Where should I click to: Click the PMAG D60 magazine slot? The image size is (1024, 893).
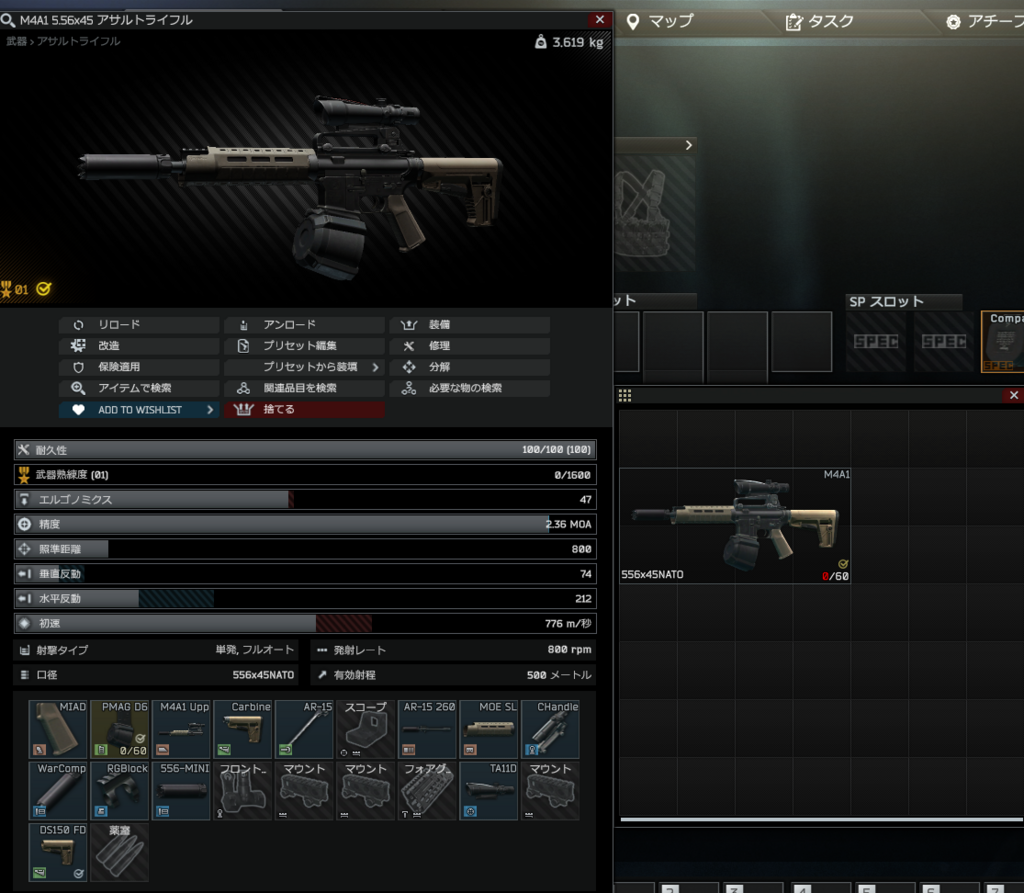click(119, 729)
